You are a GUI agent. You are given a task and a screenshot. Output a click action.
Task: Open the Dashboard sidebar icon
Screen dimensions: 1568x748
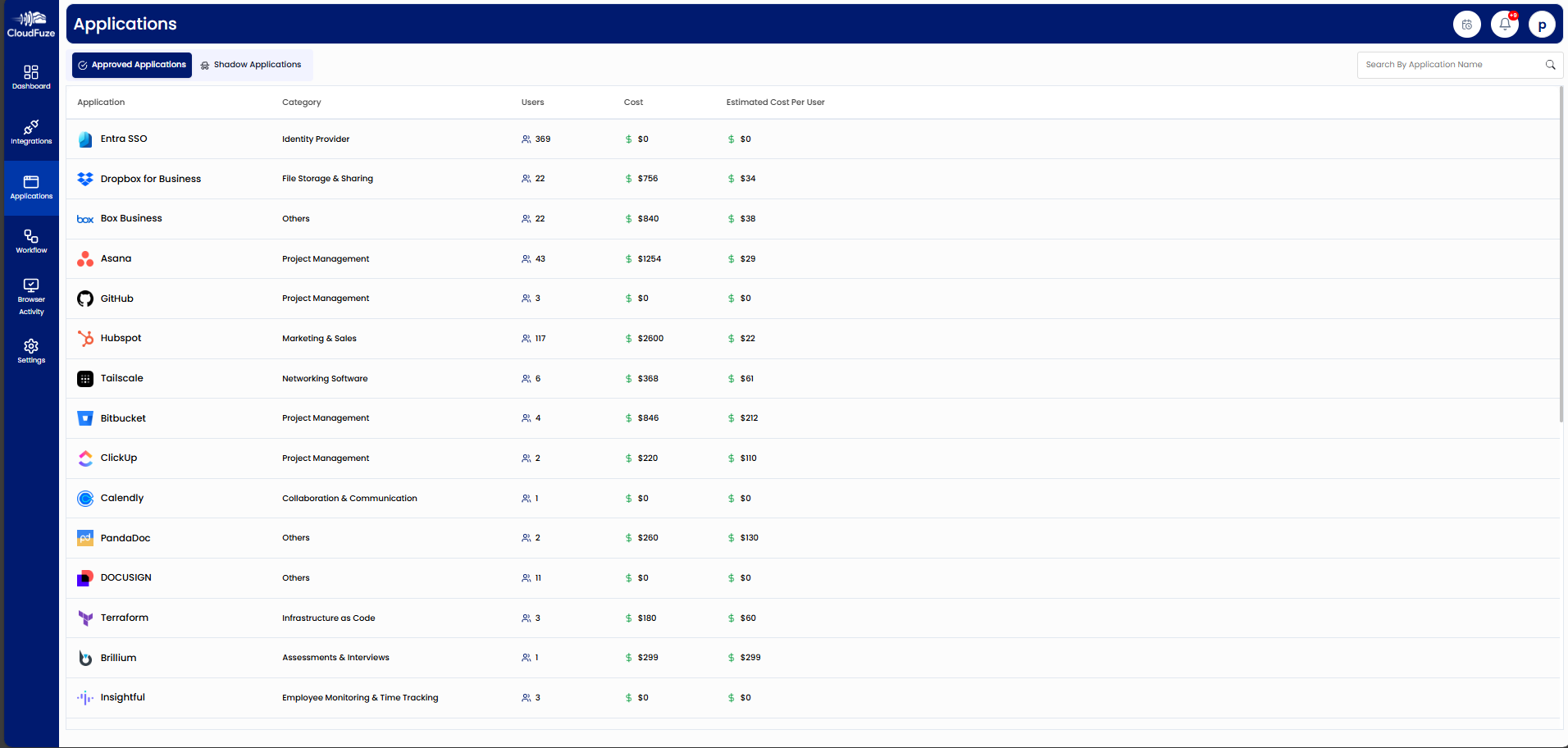tap(31, 76)
